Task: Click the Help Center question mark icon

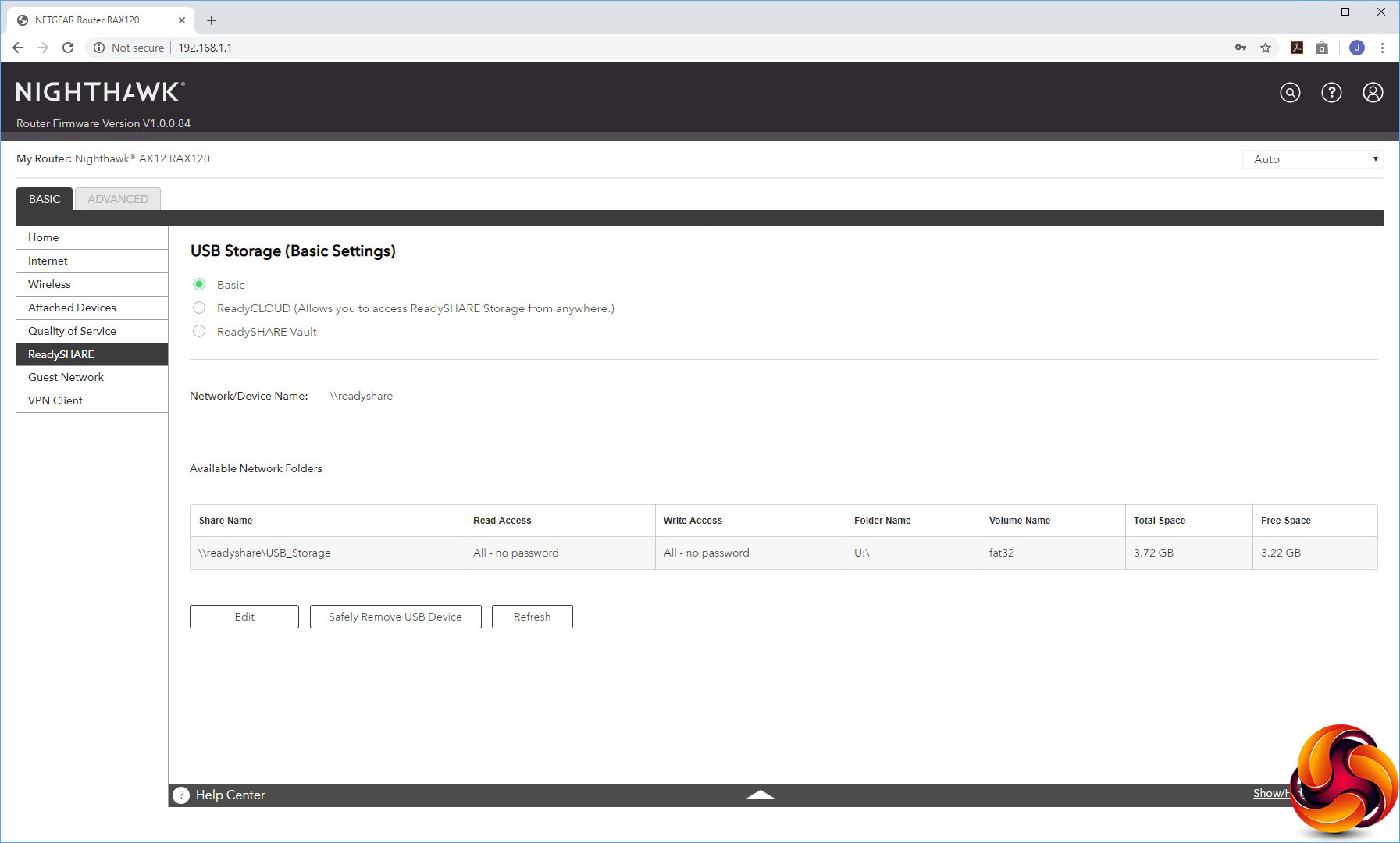Action: click(x=181, y=795)
